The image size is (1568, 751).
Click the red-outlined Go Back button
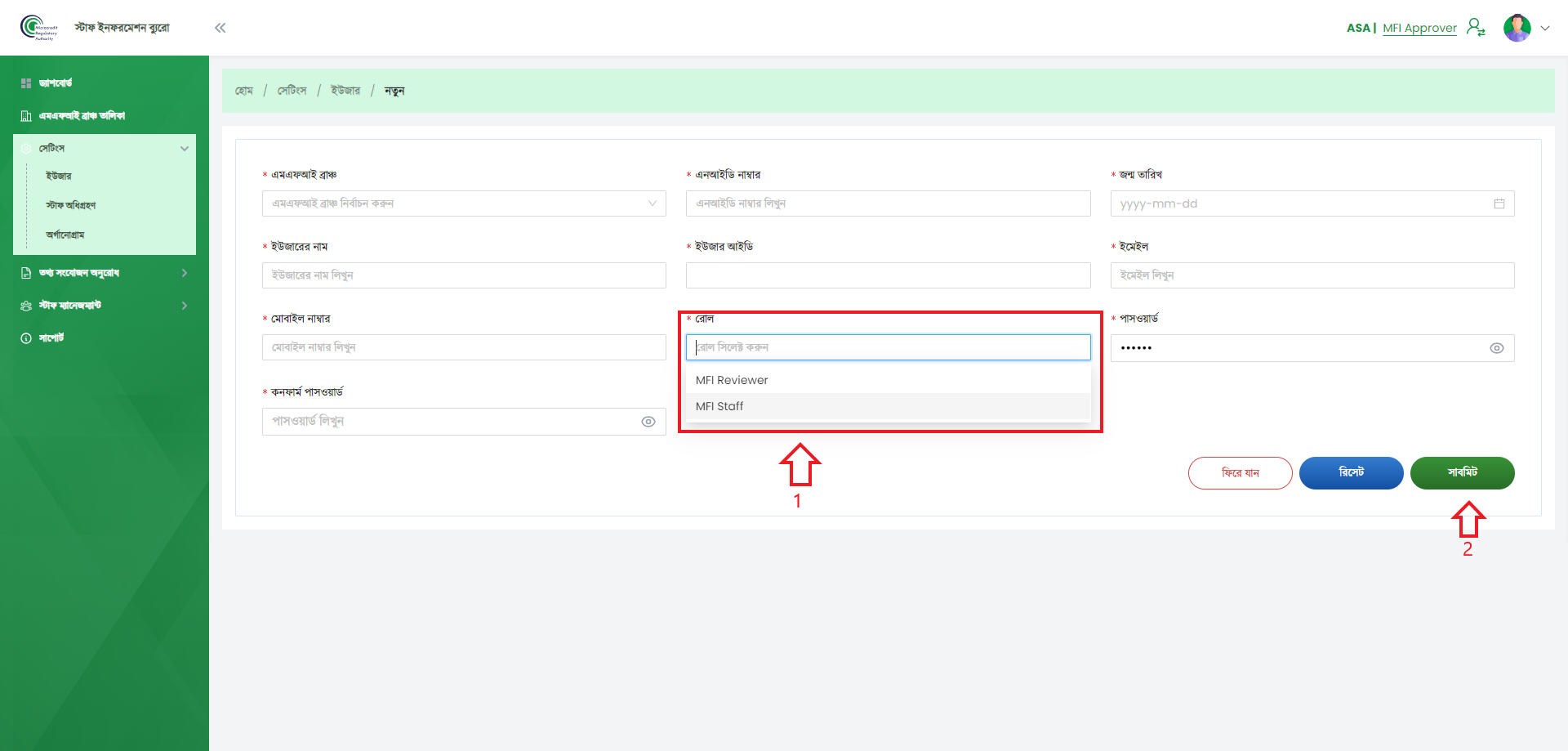(1240, 473)
